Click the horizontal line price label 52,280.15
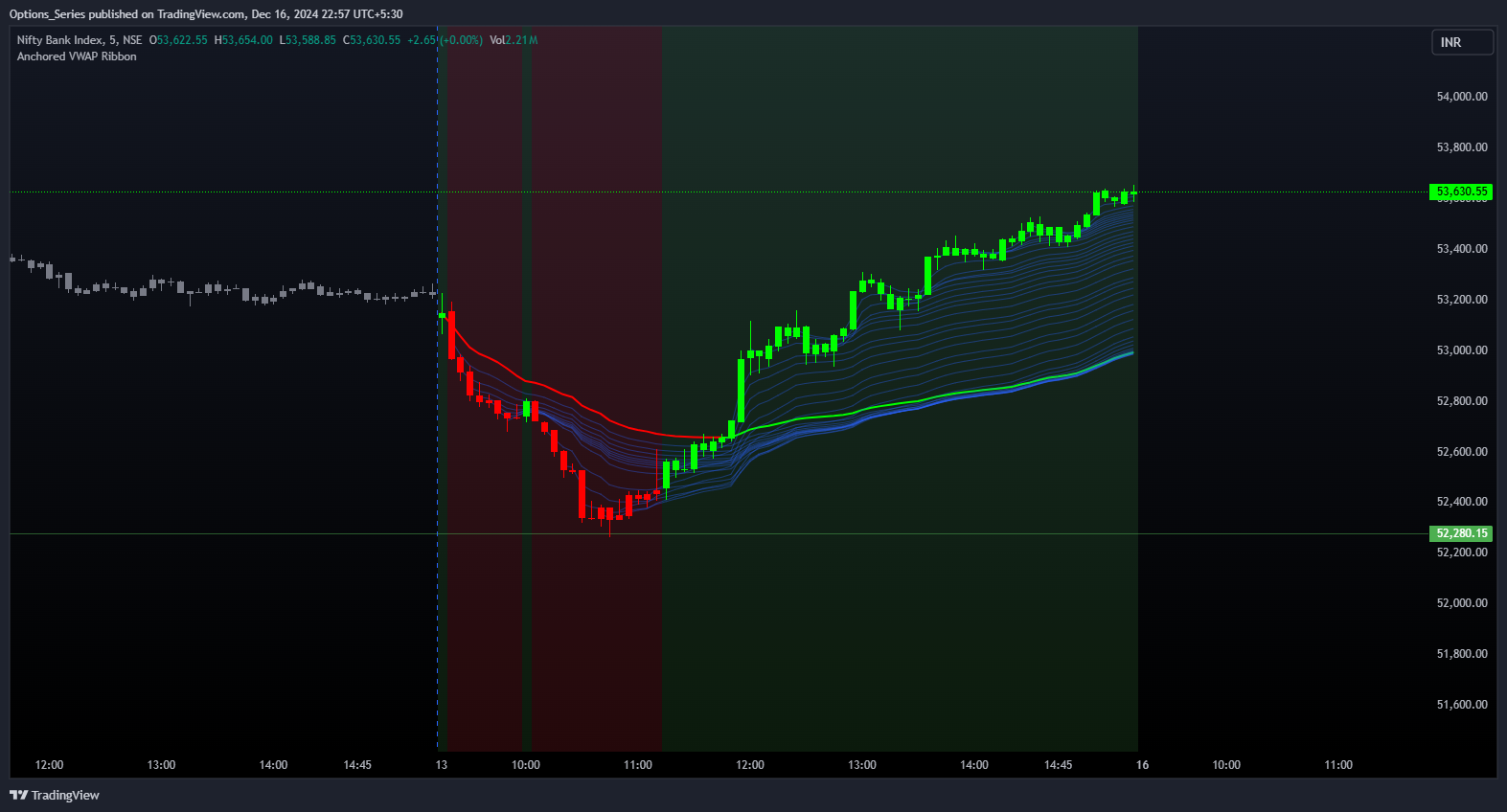Image resolution: width=1507 pixels, height=812 pixels. tap(1461, 533)
